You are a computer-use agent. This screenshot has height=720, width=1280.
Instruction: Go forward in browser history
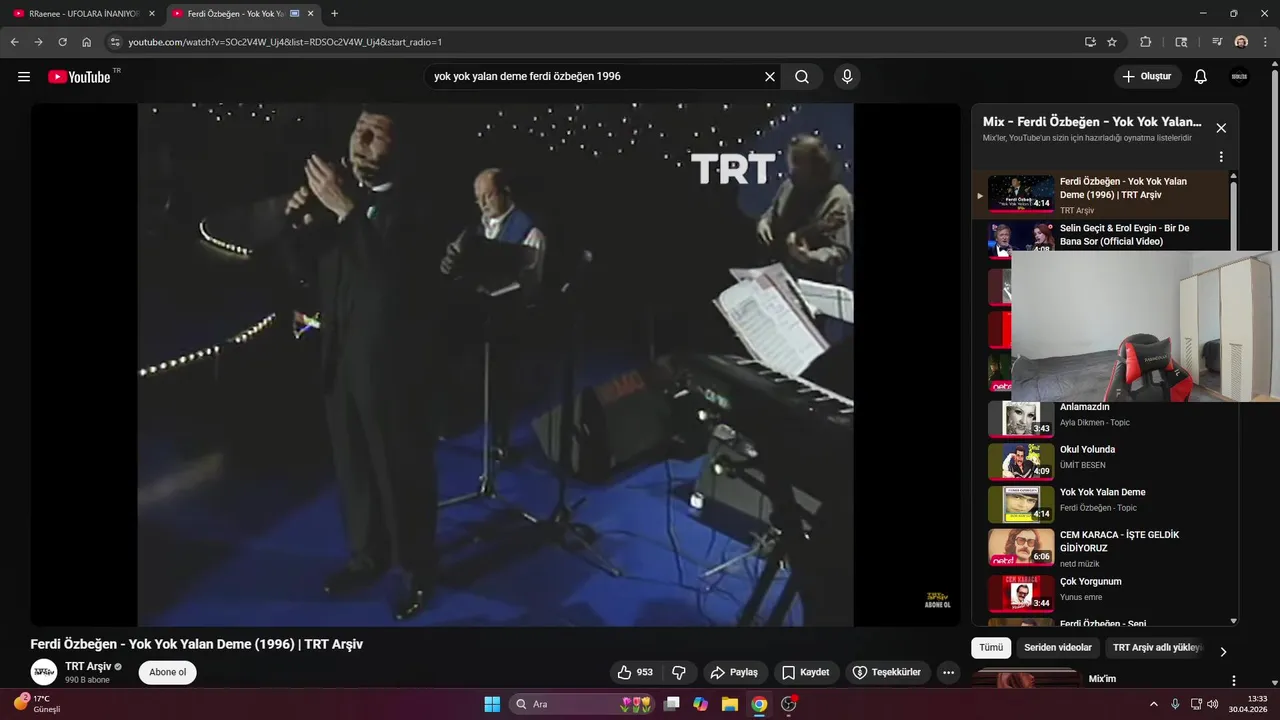point(38,42)
